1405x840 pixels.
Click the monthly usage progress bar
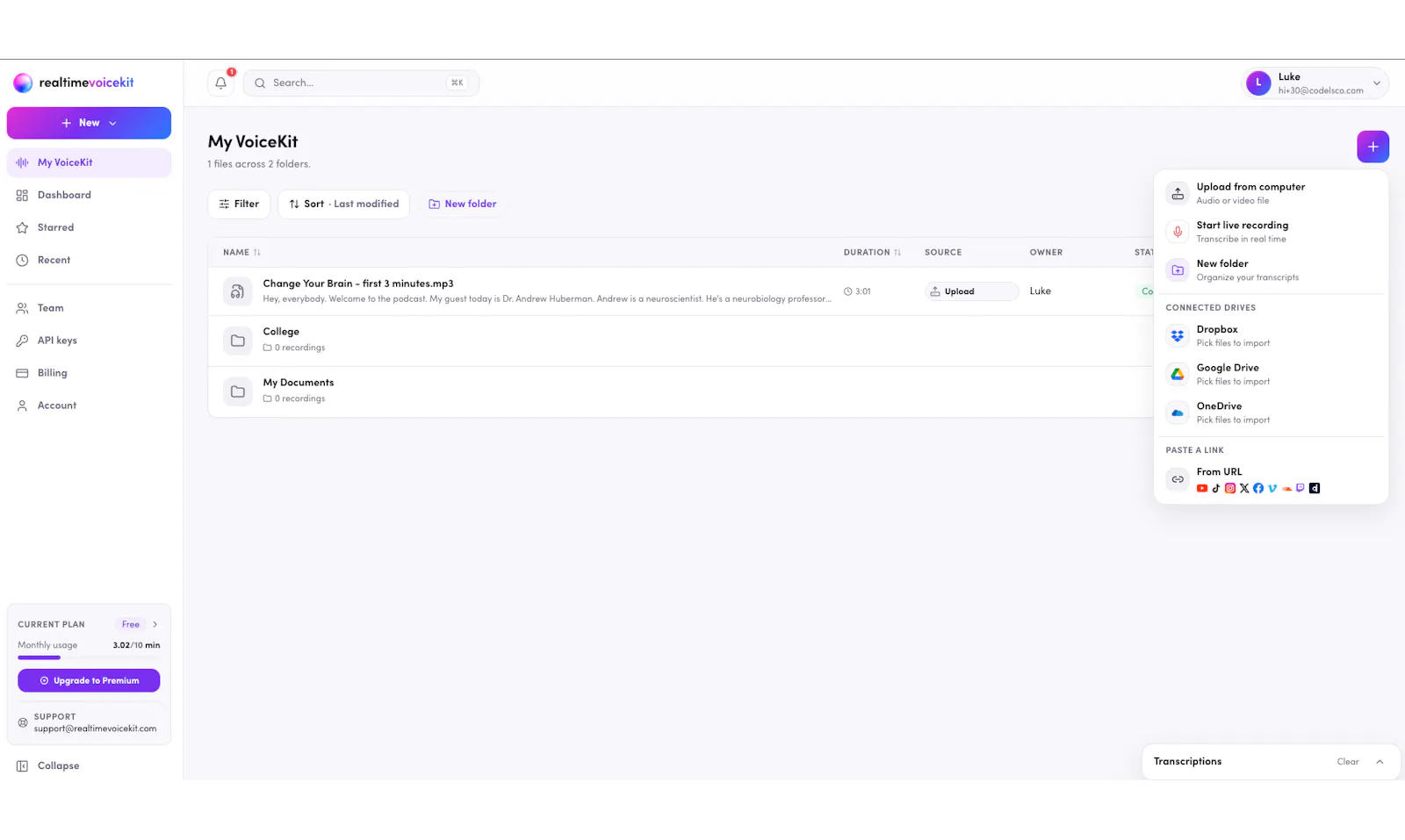tap(89, 657)
